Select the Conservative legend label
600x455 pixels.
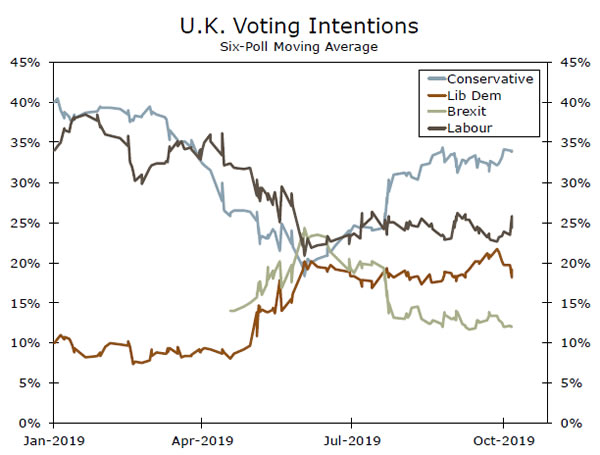click(x=489, y=79)
